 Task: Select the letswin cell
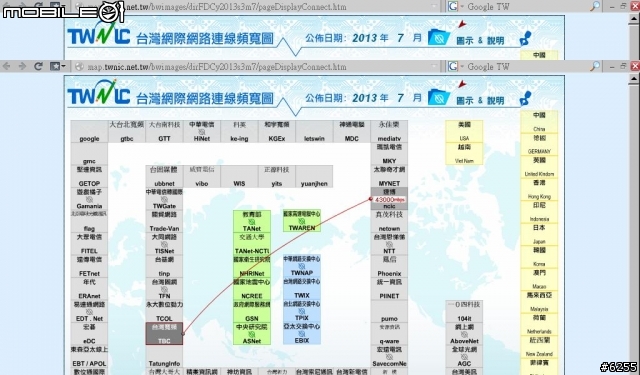[314, 131]
